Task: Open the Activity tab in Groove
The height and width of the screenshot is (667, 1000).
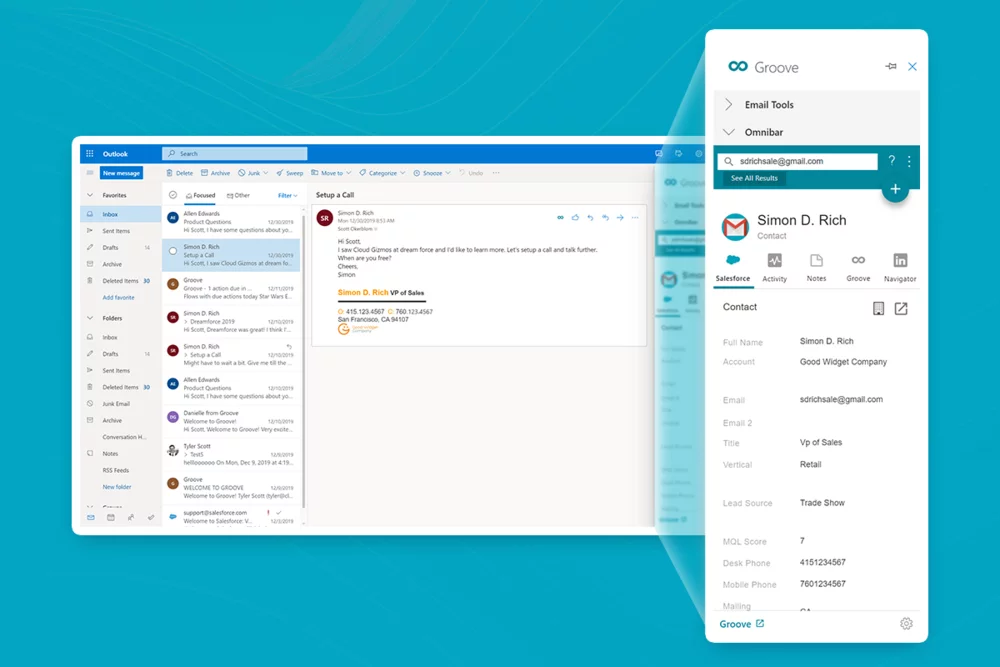Action: coord(774,268)
